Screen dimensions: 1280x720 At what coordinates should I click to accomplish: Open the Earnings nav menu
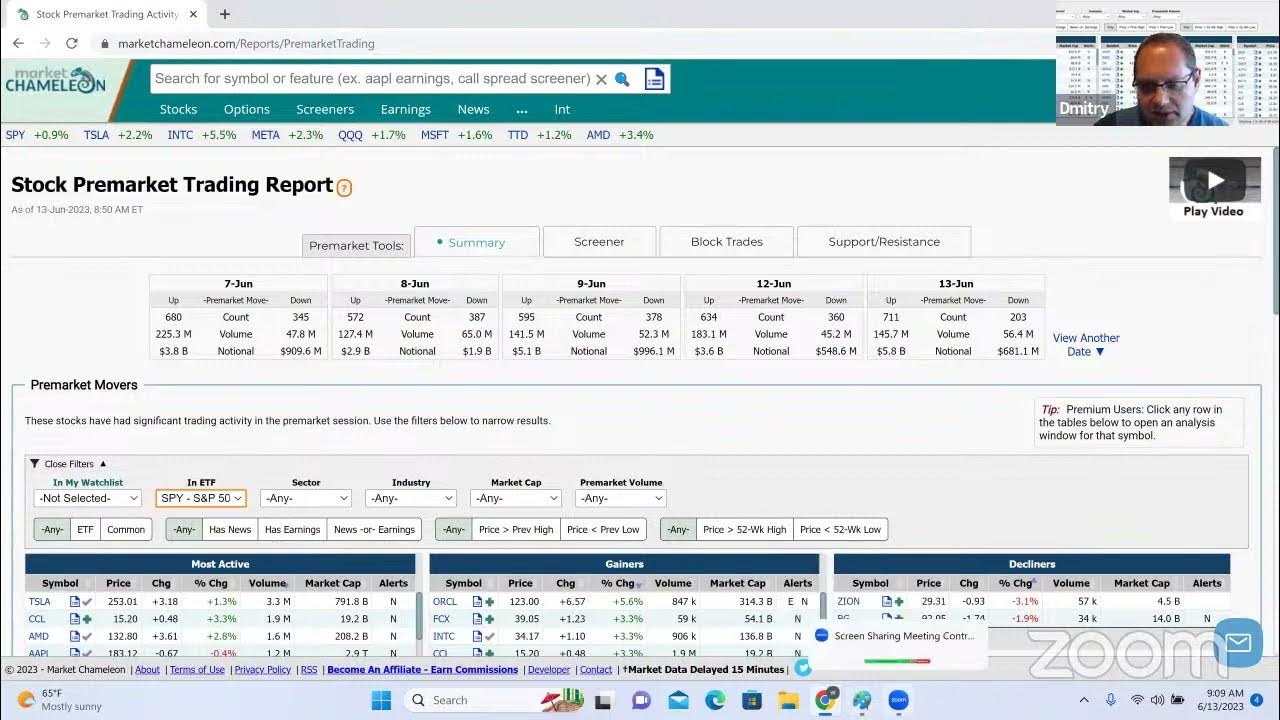pos(405,109)
